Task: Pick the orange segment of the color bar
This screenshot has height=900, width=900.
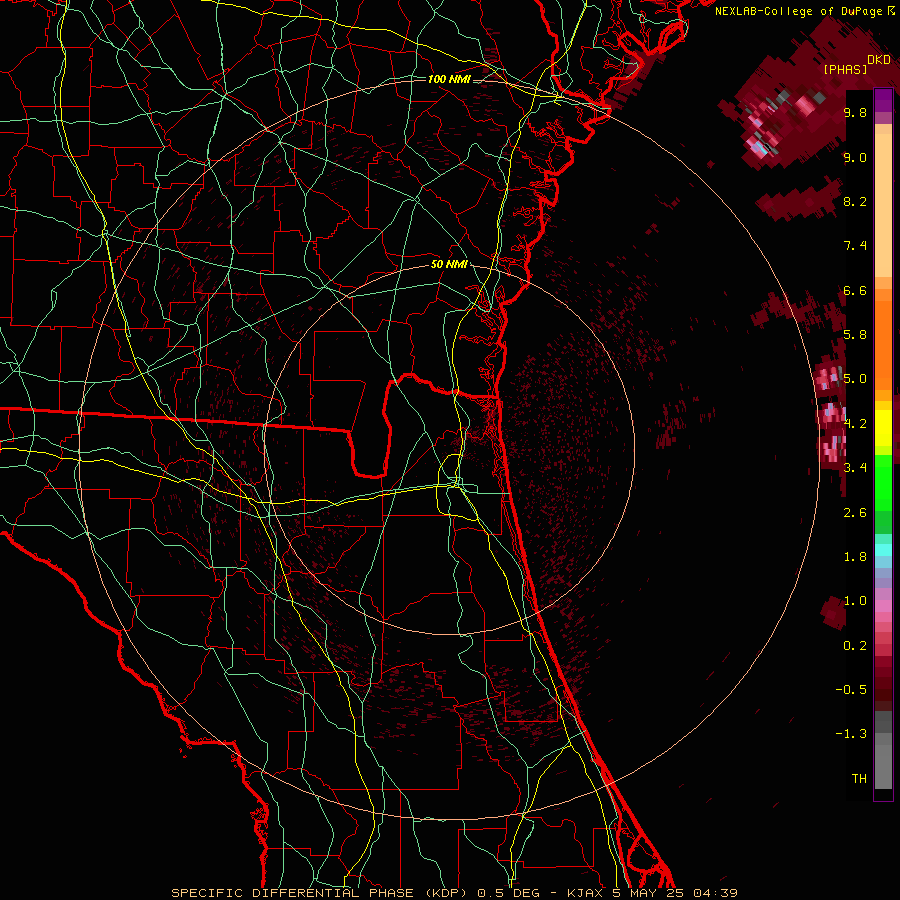Action: [x=883, y=344]
